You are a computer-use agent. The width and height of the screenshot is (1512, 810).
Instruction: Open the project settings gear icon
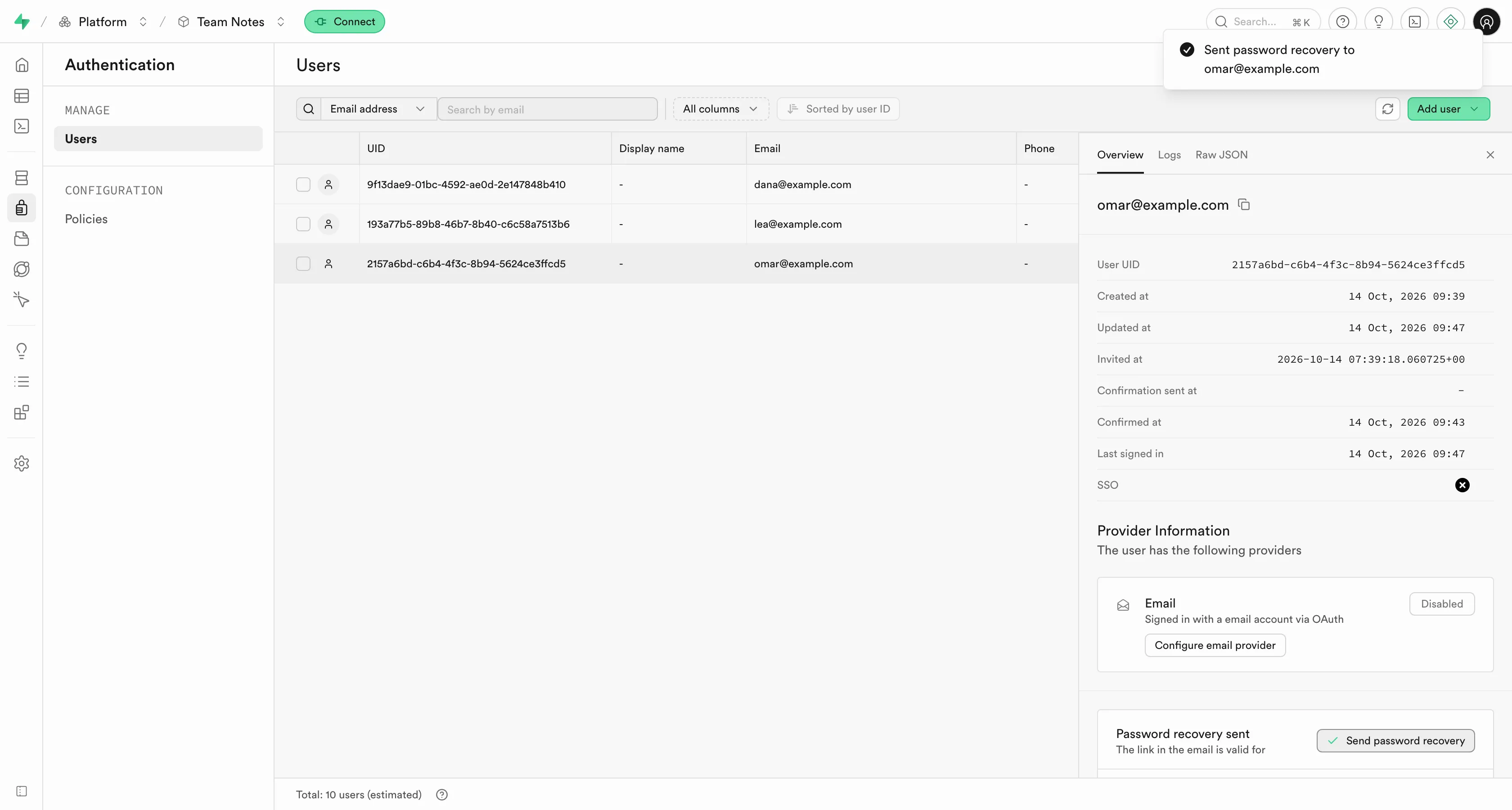22,463
